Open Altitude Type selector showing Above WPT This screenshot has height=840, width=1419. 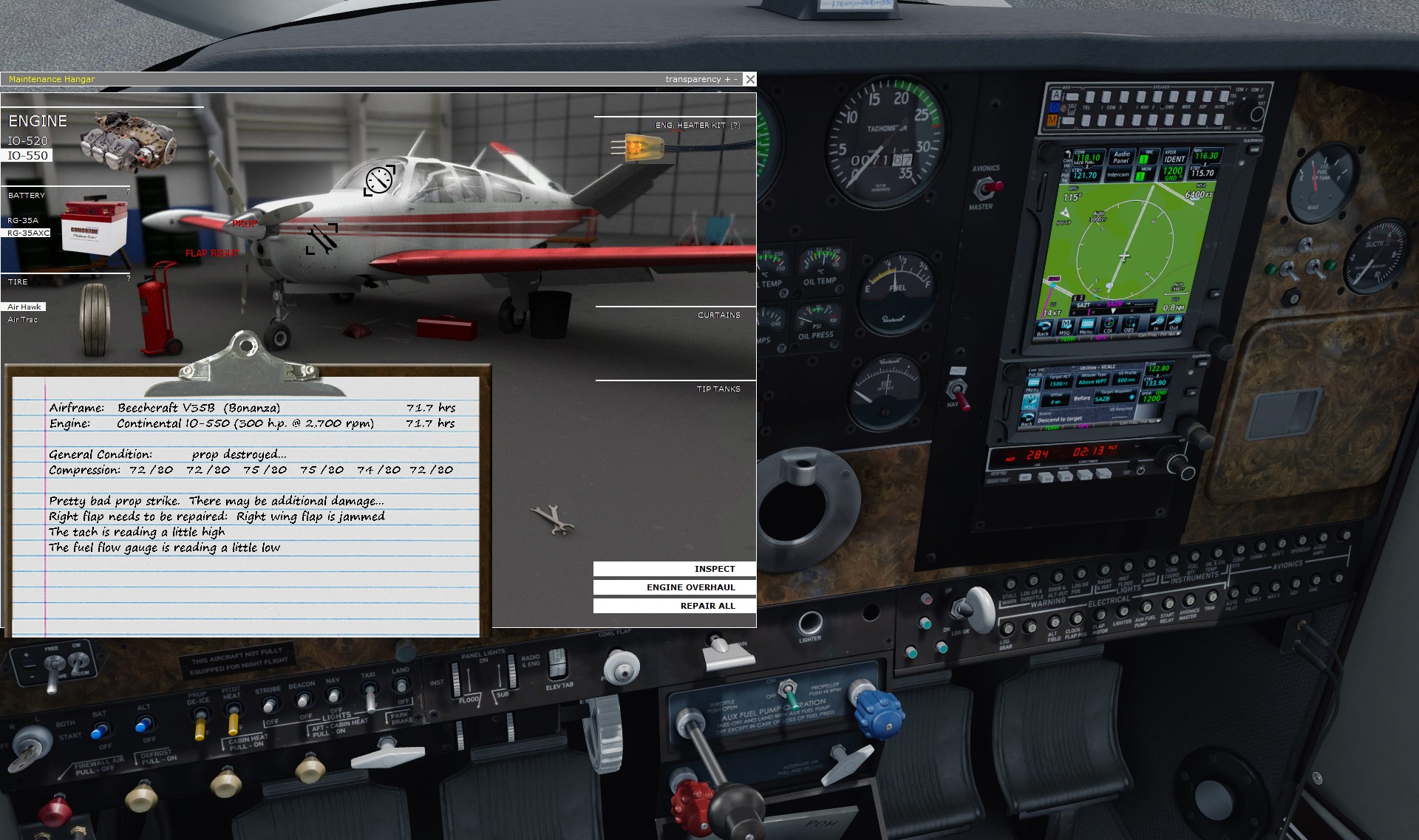click(1092, 380)
